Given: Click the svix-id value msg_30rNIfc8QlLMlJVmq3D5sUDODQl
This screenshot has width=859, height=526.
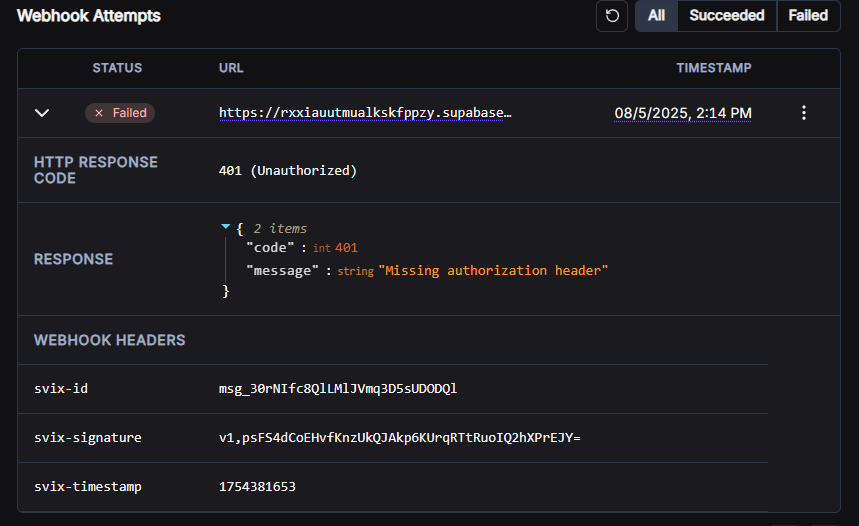Looking at the screenshot, I should 338,388.
